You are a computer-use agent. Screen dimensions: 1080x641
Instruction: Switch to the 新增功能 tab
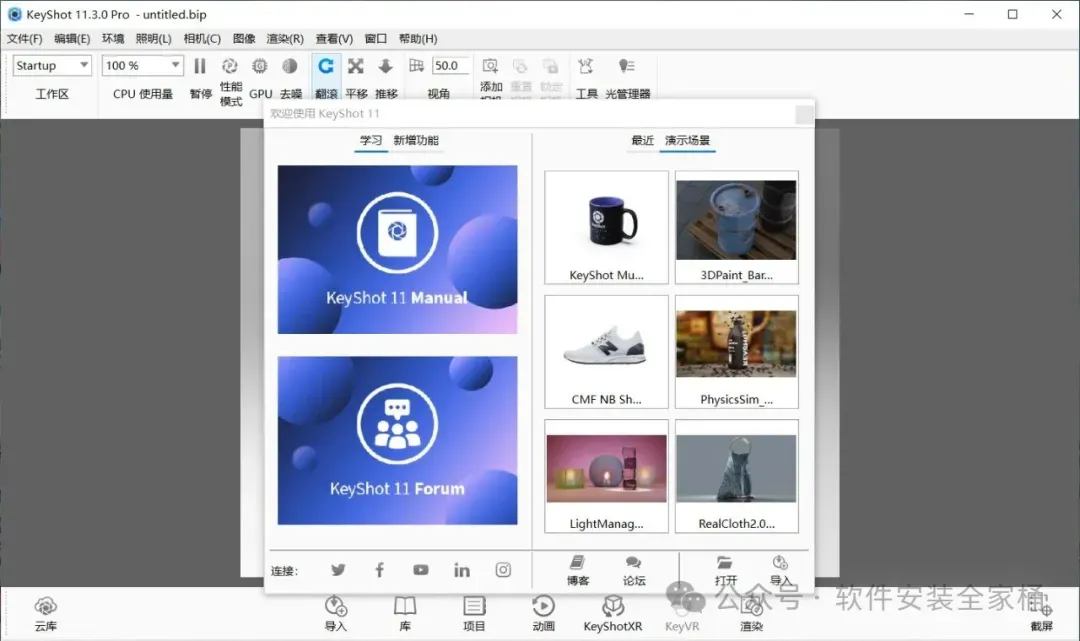[x=416, y=140]
